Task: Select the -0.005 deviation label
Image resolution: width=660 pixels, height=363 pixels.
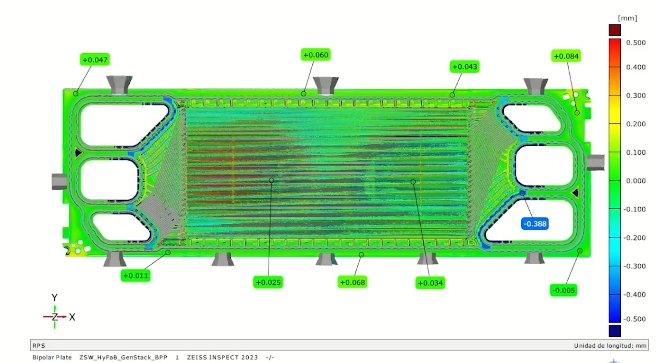Action: [563, 290]
